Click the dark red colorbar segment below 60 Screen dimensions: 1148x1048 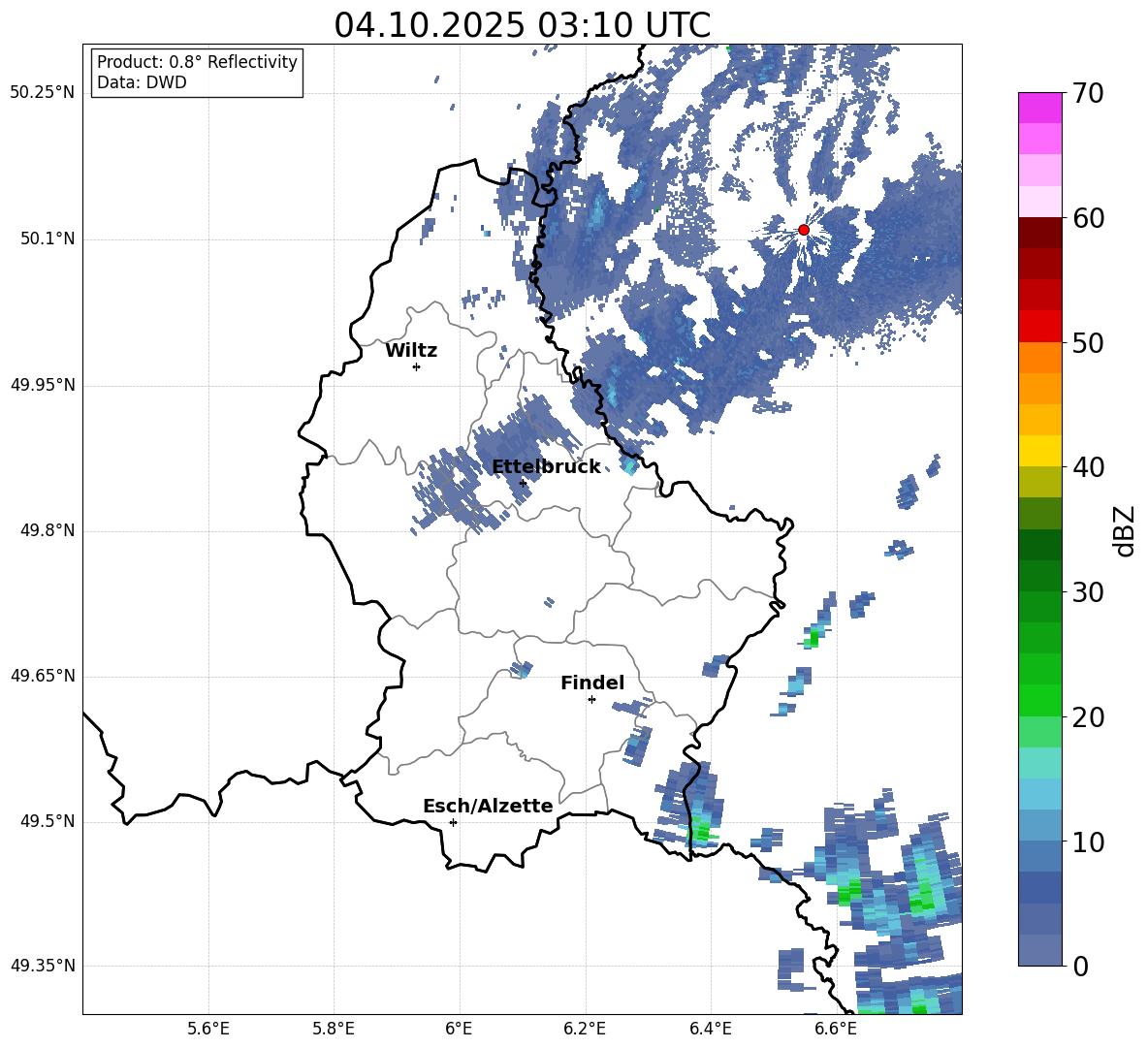coord(1039,233)
